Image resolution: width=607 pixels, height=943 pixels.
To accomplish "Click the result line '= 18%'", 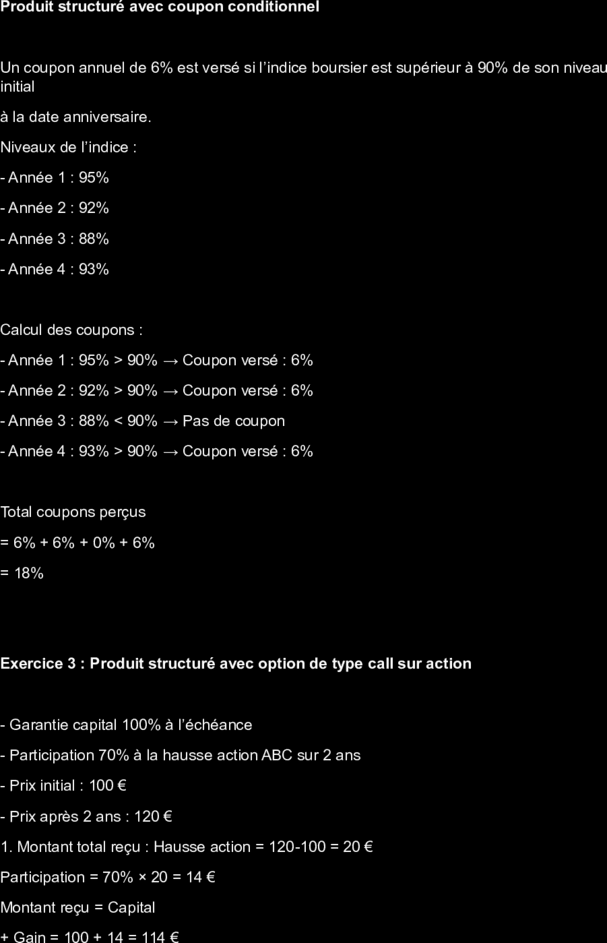I will click(x=22, y=573).
